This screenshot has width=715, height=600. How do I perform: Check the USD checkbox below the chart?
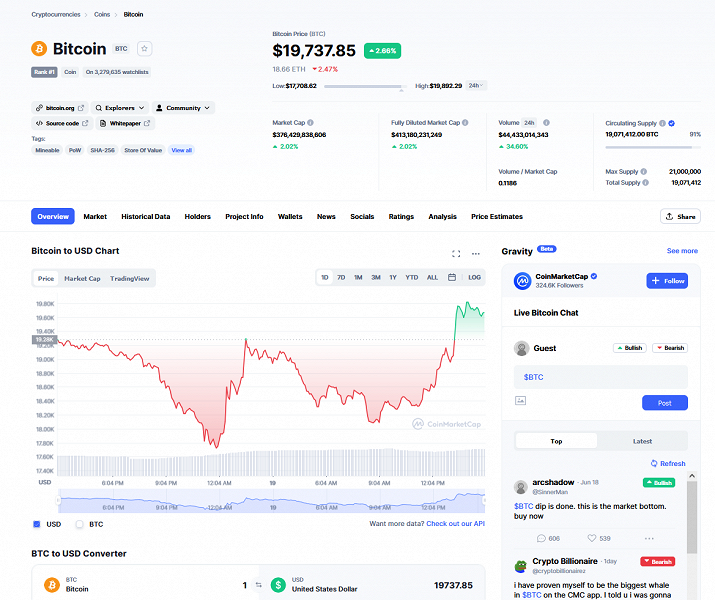click(37, 524)
